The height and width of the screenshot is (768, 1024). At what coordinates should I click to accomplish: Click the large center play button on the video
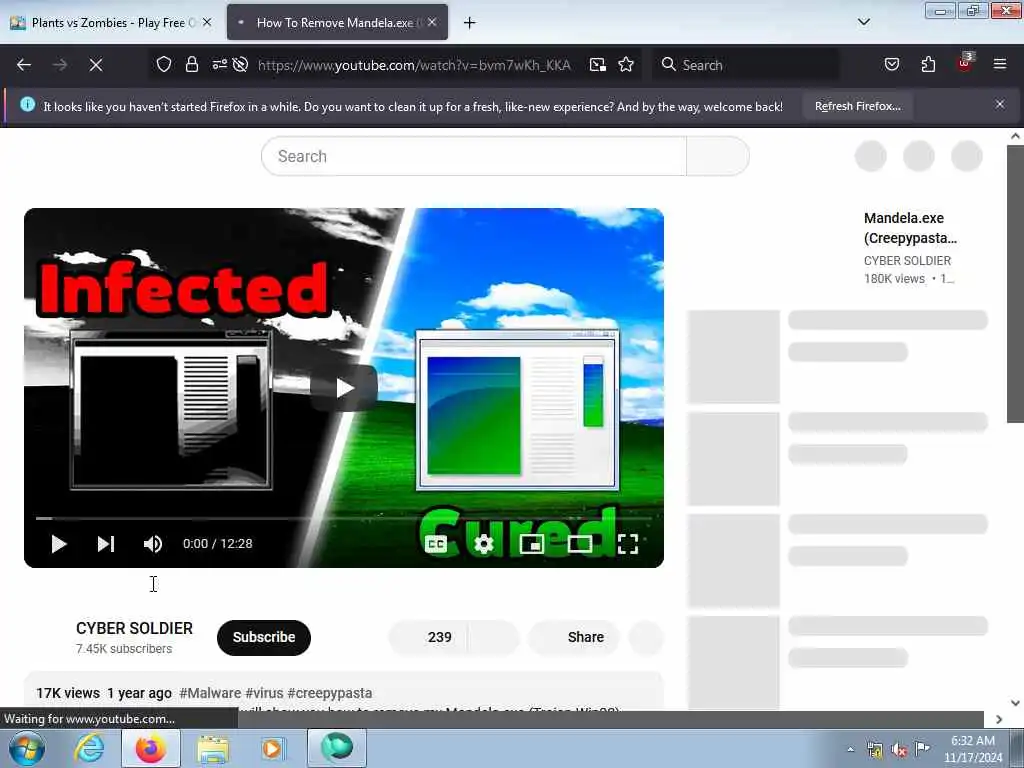tap(344, 388)
